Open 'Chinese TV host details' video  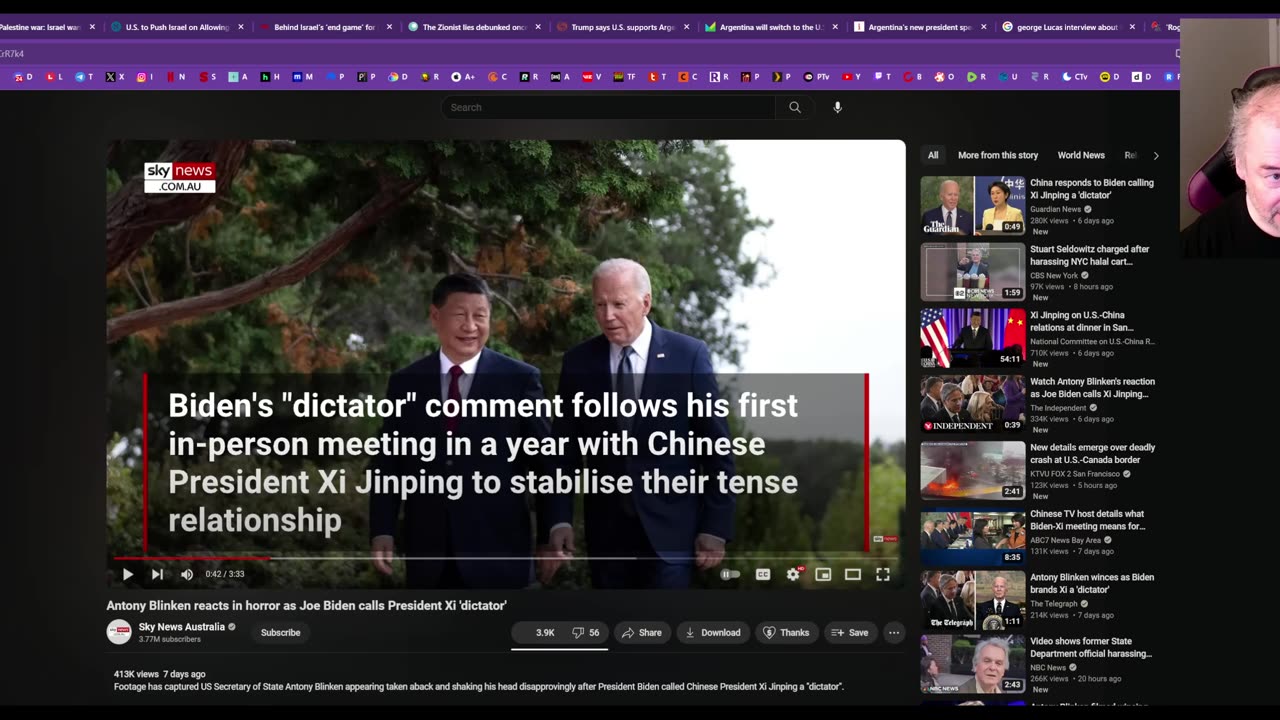tap(1088, 519)
